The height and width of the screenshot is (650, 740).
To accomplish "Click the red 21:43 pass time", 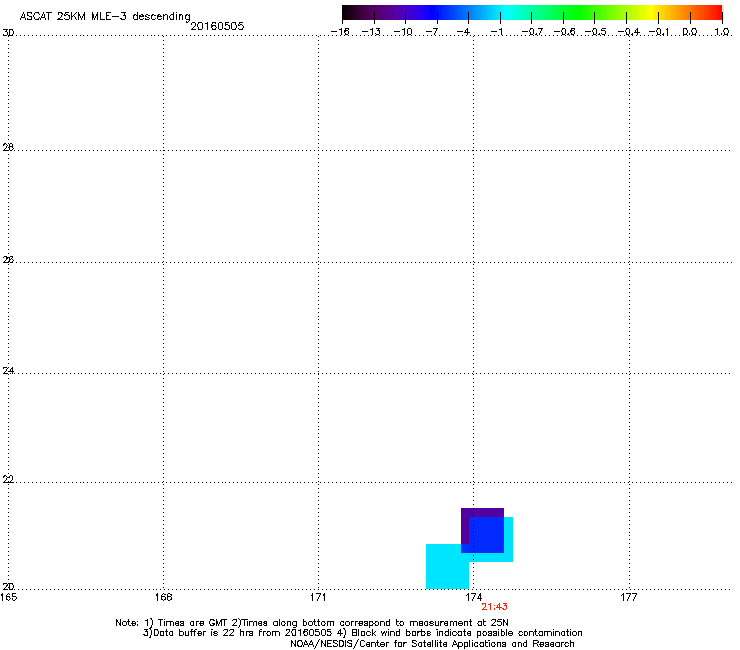I will pyautogui.click(x=494, y=607).
